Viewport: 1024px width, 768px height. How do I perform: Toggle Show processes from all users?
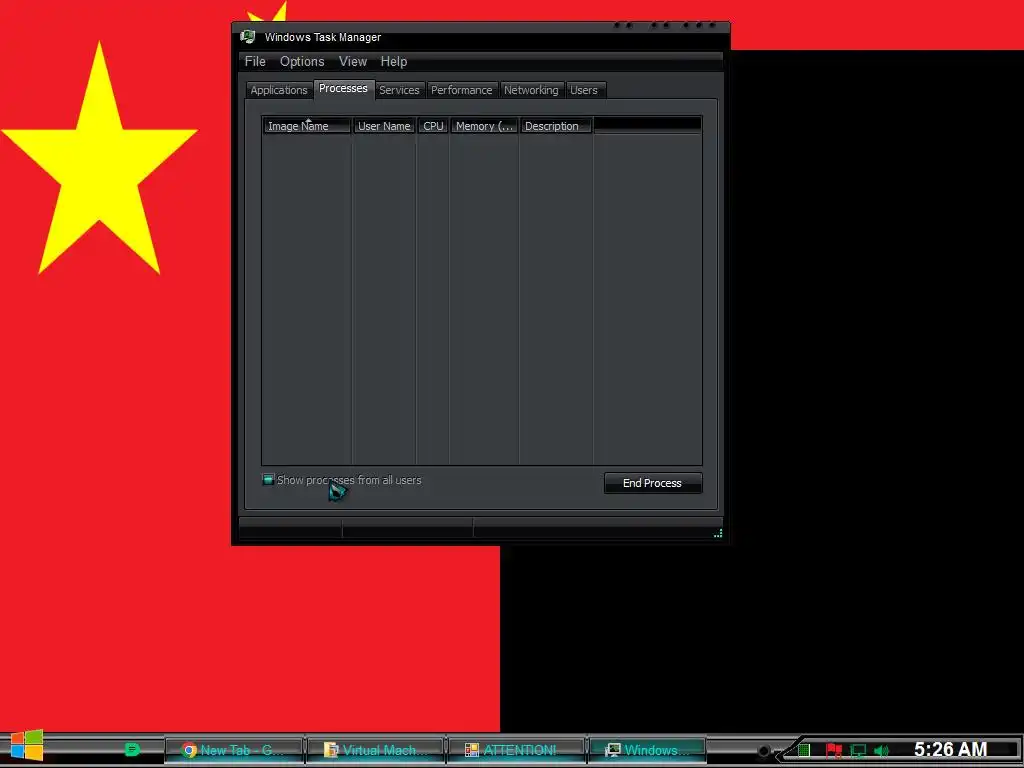268,480
